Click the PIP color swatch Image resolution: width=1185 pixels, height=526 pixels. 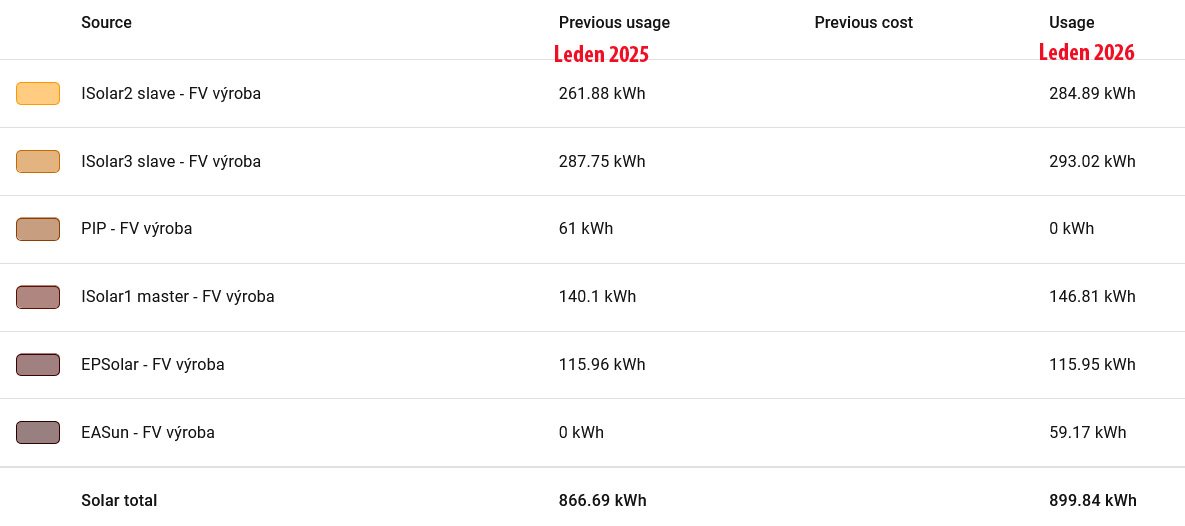tap(38, 229)
